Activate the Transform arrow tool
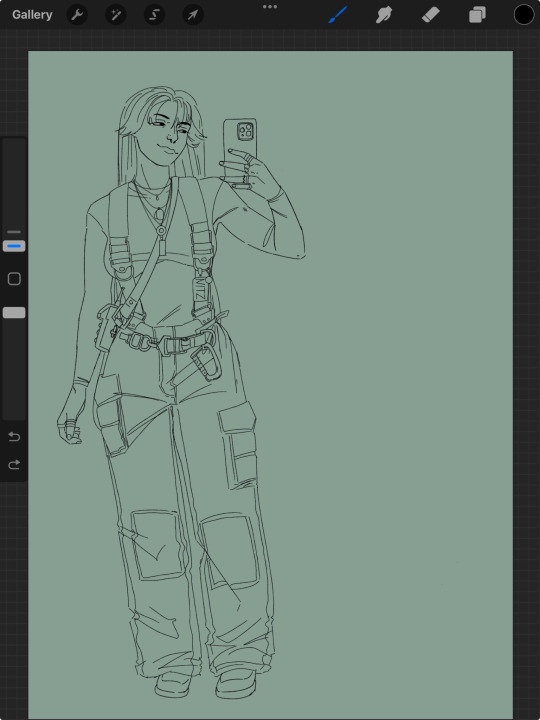Viewport: 540px width, 720px height. pos(193,15)
